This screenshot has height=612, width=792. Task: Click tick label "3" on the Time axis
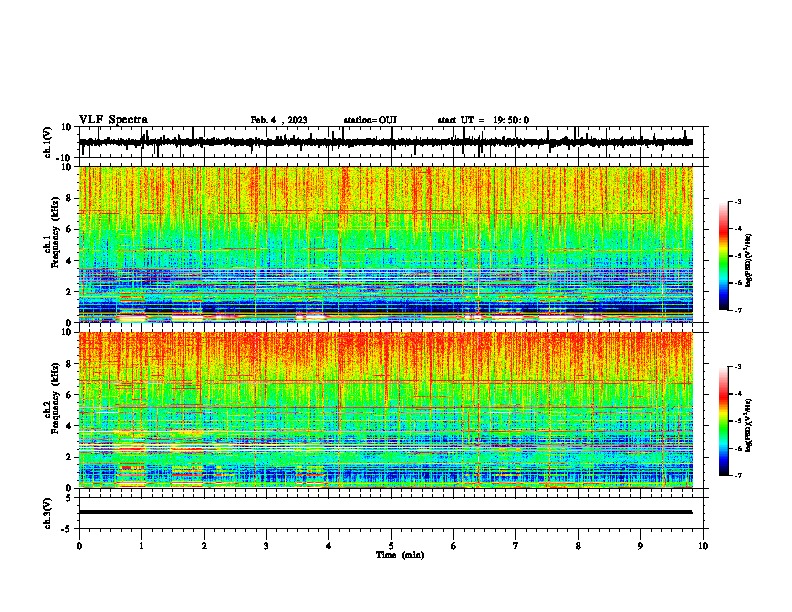(266, 546)
